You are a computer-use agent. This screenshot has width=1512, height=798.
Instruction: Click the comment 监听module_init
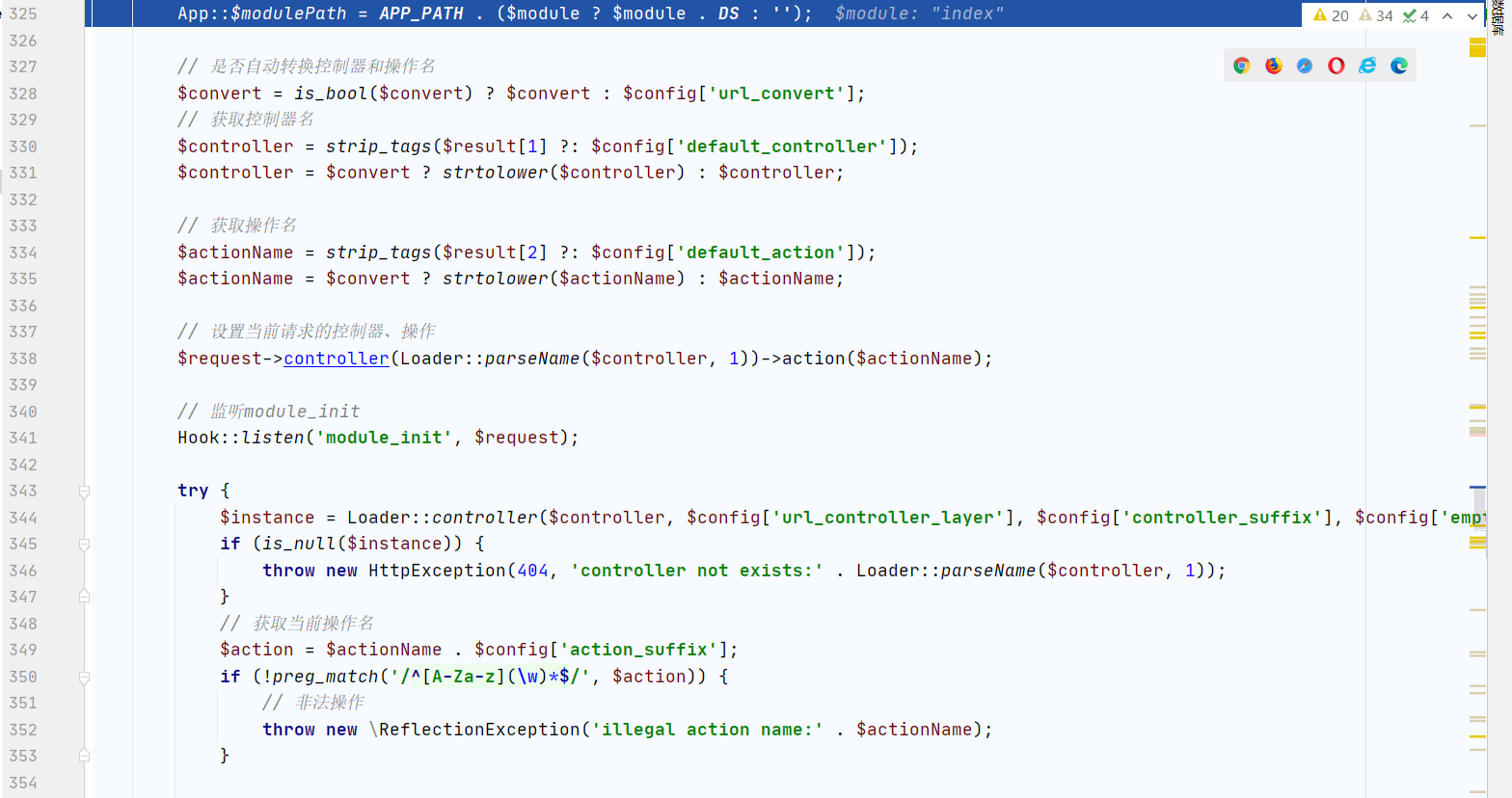click(x=269, y=412)
